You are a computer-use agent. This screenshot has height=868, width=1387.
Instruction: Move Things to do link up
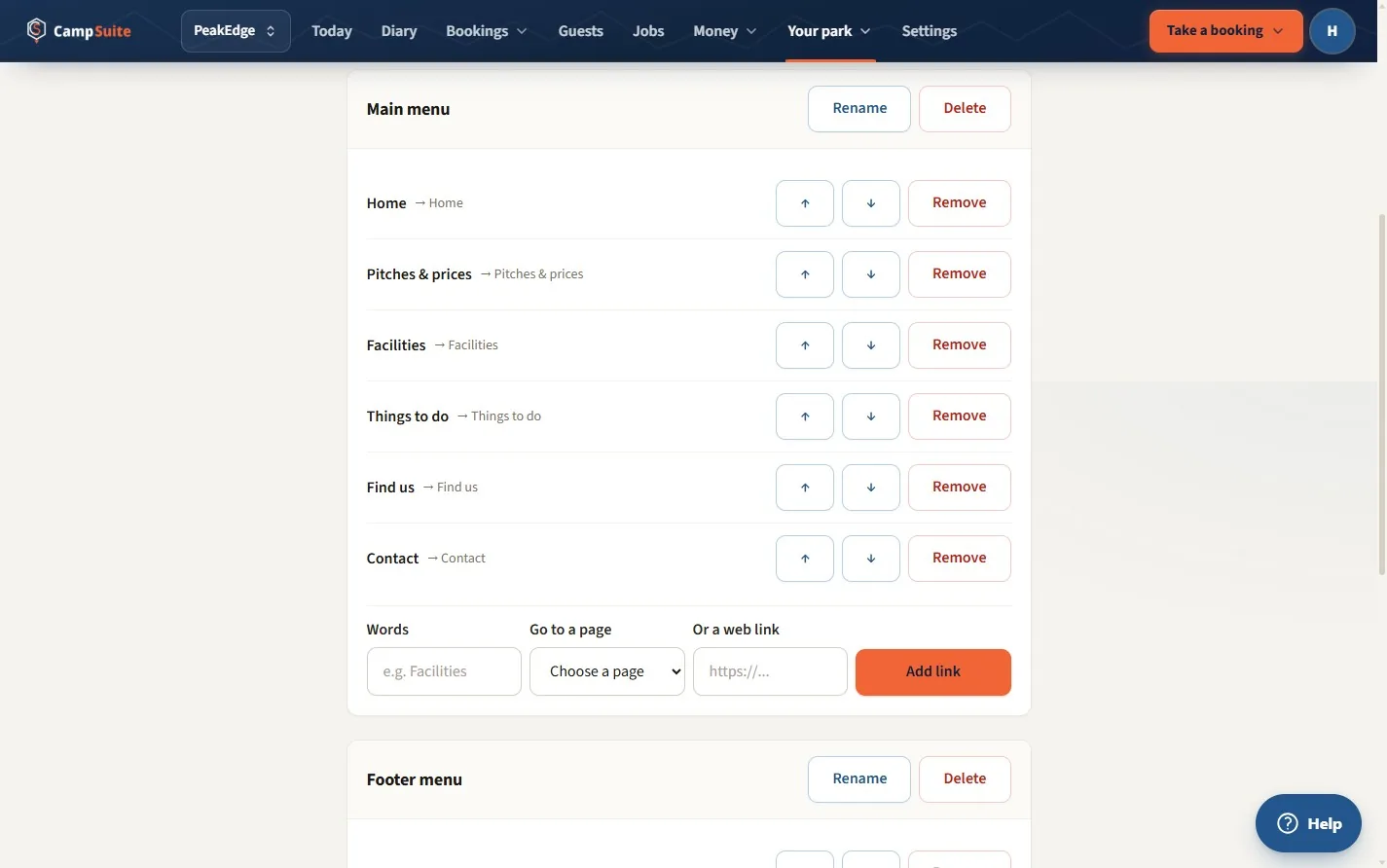click(805, 416)
